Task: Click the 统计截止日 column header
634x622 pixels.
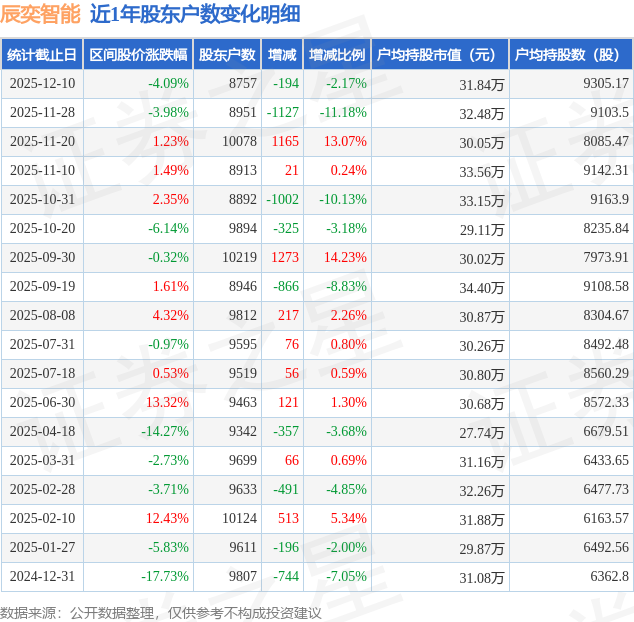Action: (42, 55)
